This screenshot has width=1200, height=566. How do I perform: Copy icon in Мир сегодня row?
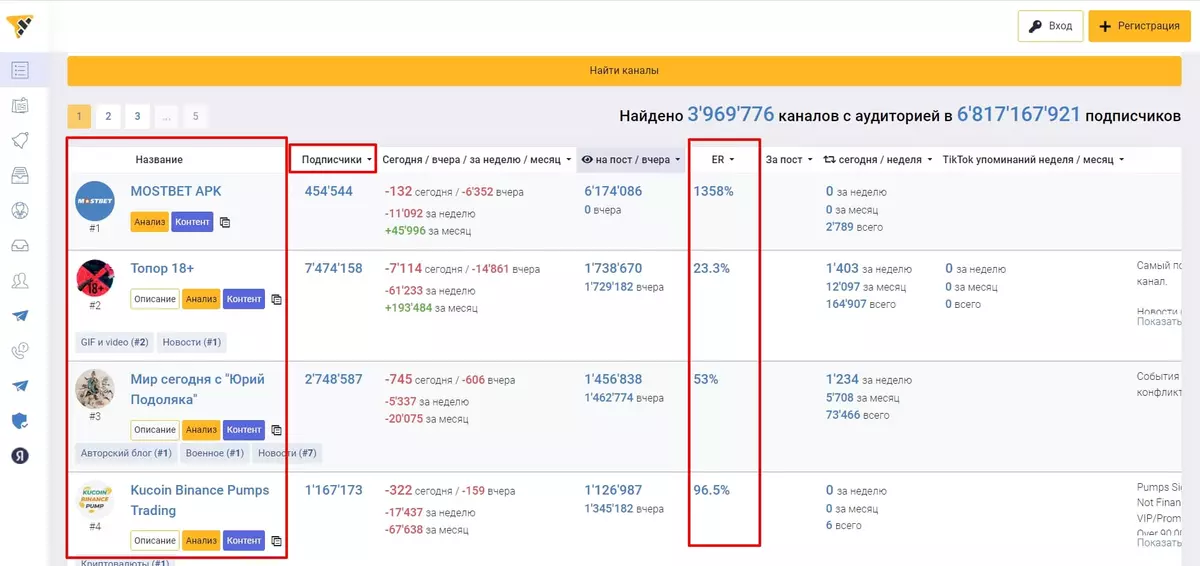point(276,430)
